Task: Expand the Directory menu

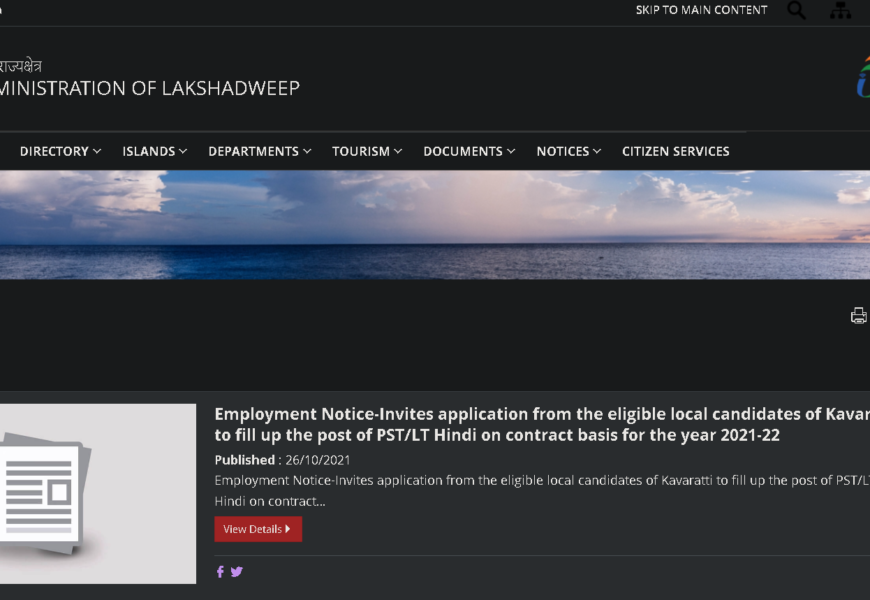Action: (x=60, y=151)
